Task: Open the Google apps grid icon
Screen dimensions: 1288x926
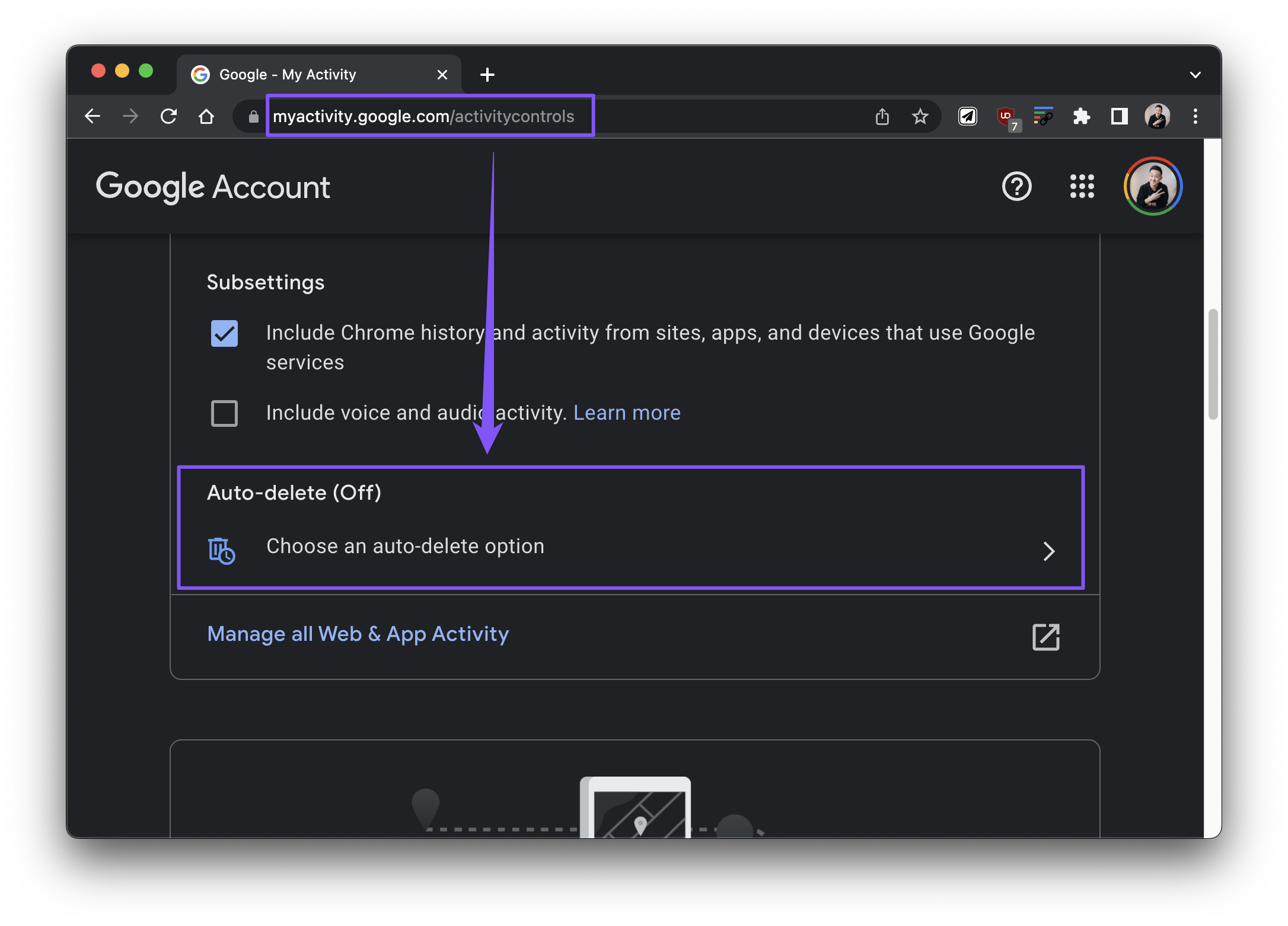Action: (x=1082, y=186)
